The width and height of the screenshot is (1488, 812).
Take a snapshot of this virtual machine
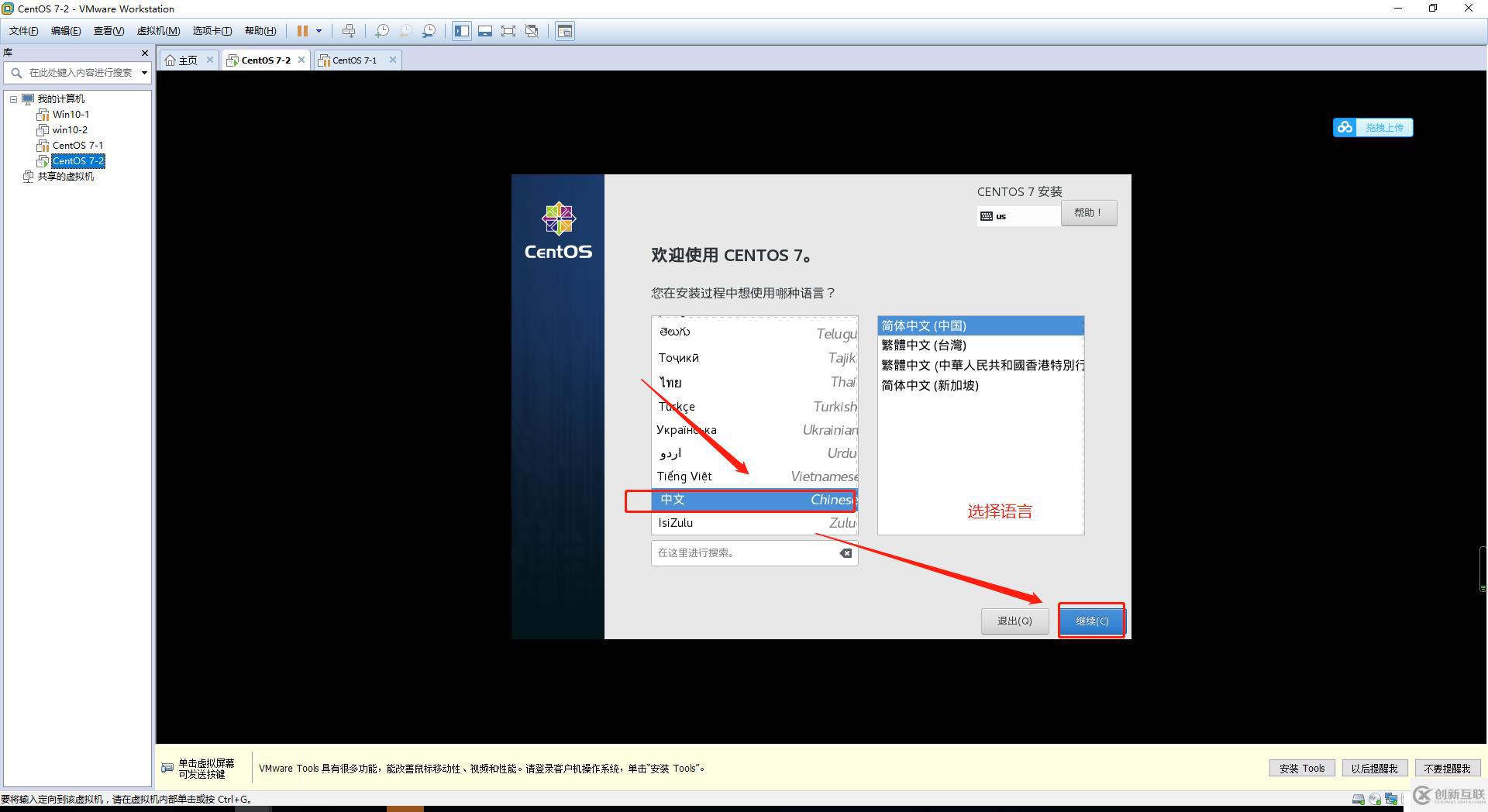pos(382,31)
